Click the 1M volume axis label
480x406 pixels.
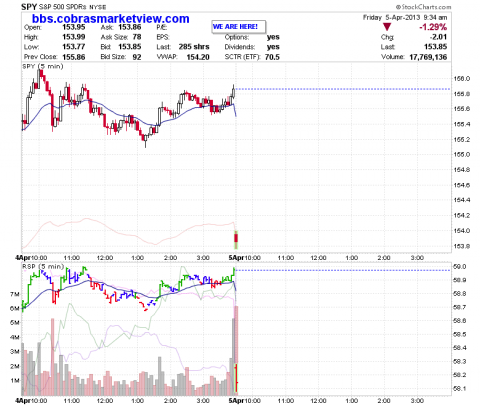pos(15,381)
